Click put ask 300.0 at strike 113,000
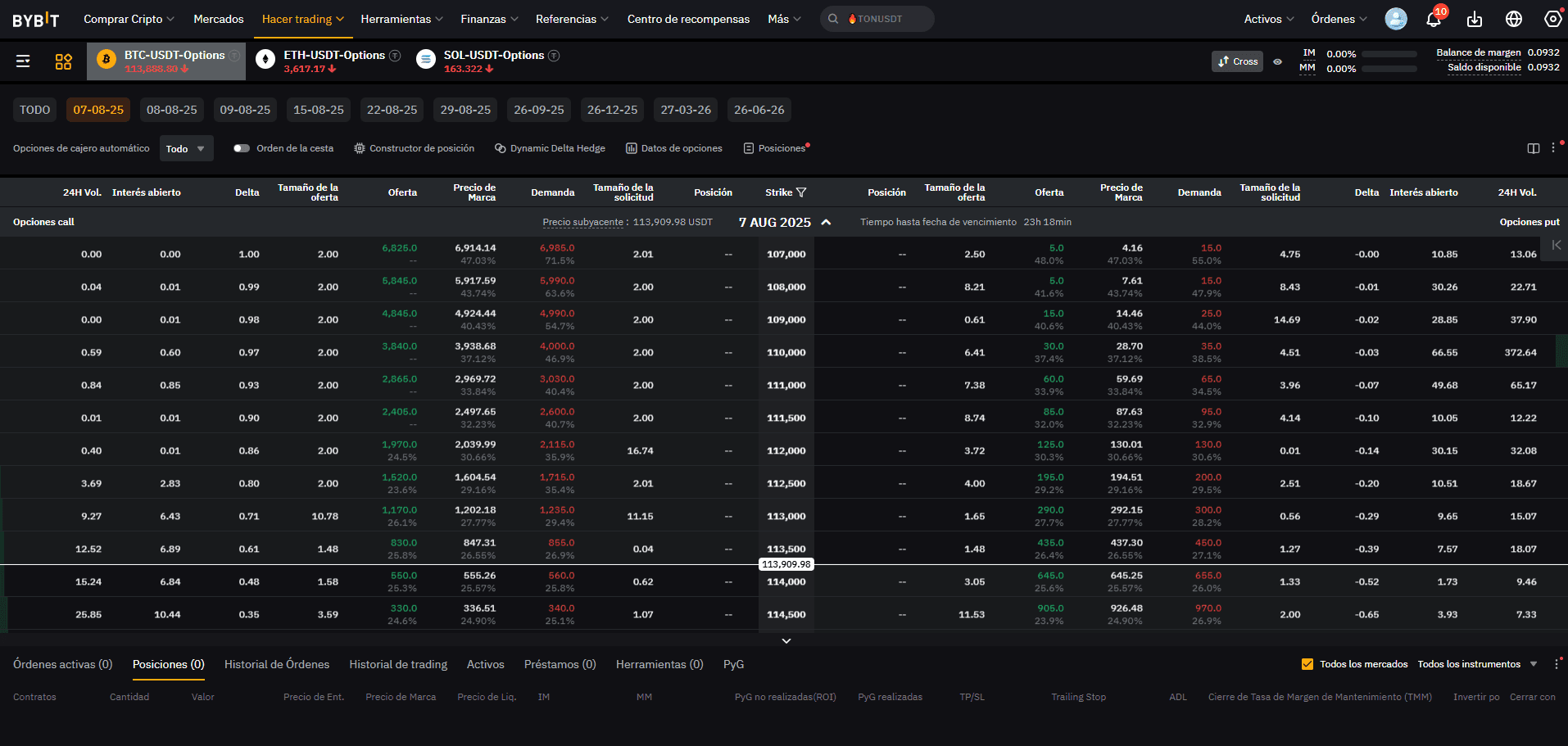 1208,509
